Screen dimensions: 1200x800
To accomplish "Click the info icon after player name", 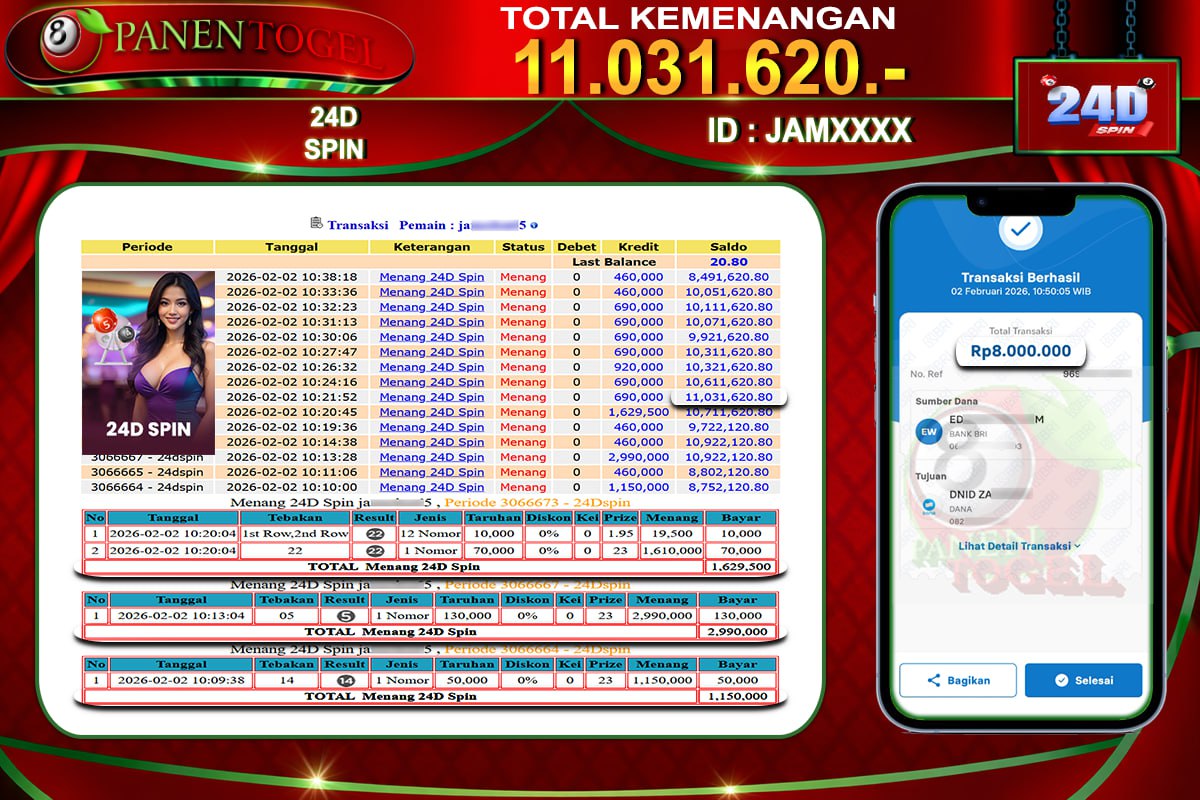I will 535,225.
